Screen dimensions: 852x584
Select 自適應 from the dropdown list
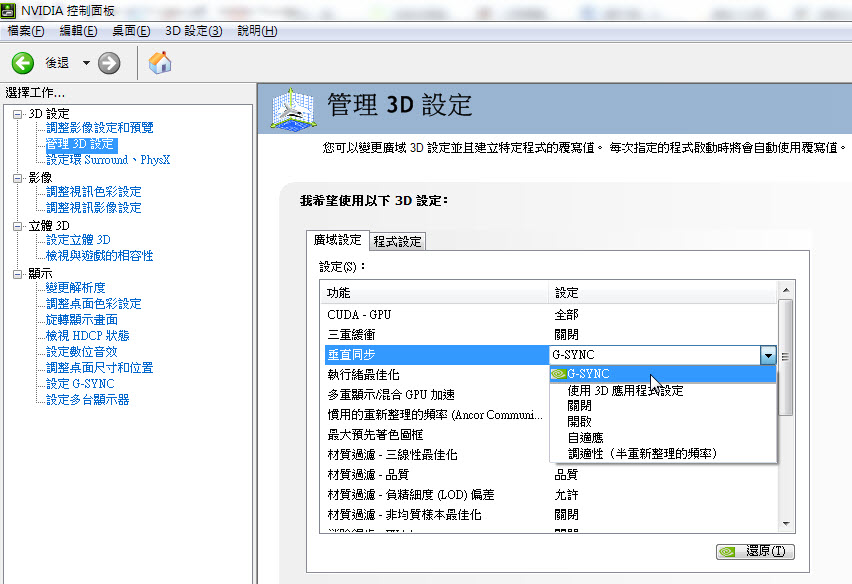coord(585,438)
